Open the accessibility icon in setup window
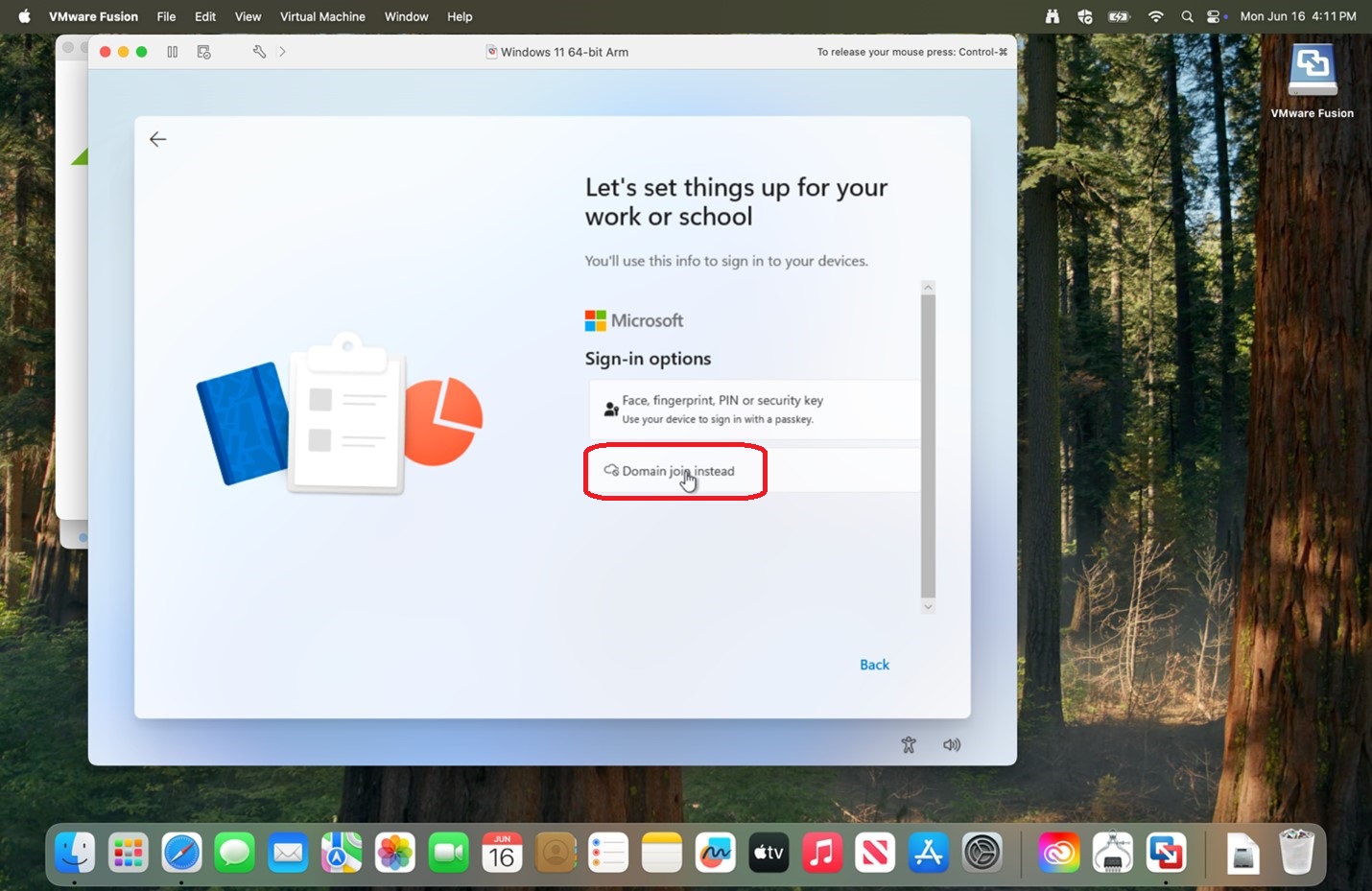The width and height of the screenshot is (1372, 891). click(909, 744)
